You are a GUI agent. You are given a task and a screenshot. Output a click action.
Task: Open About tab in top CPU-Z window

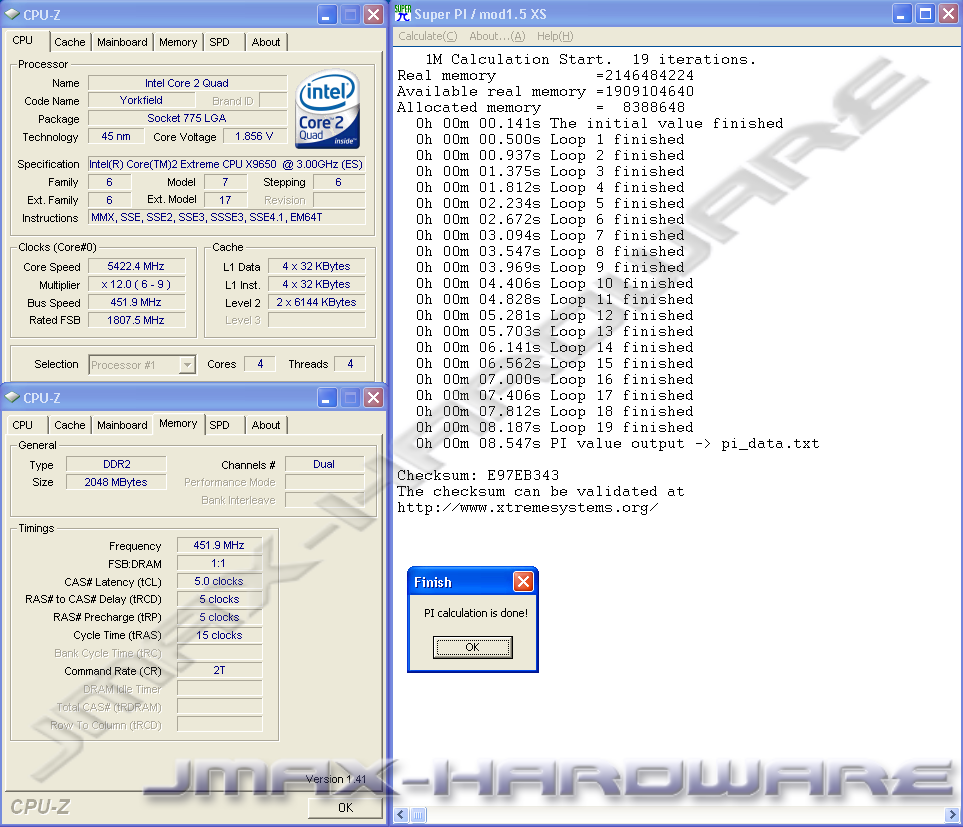click(x=266, y=42)
